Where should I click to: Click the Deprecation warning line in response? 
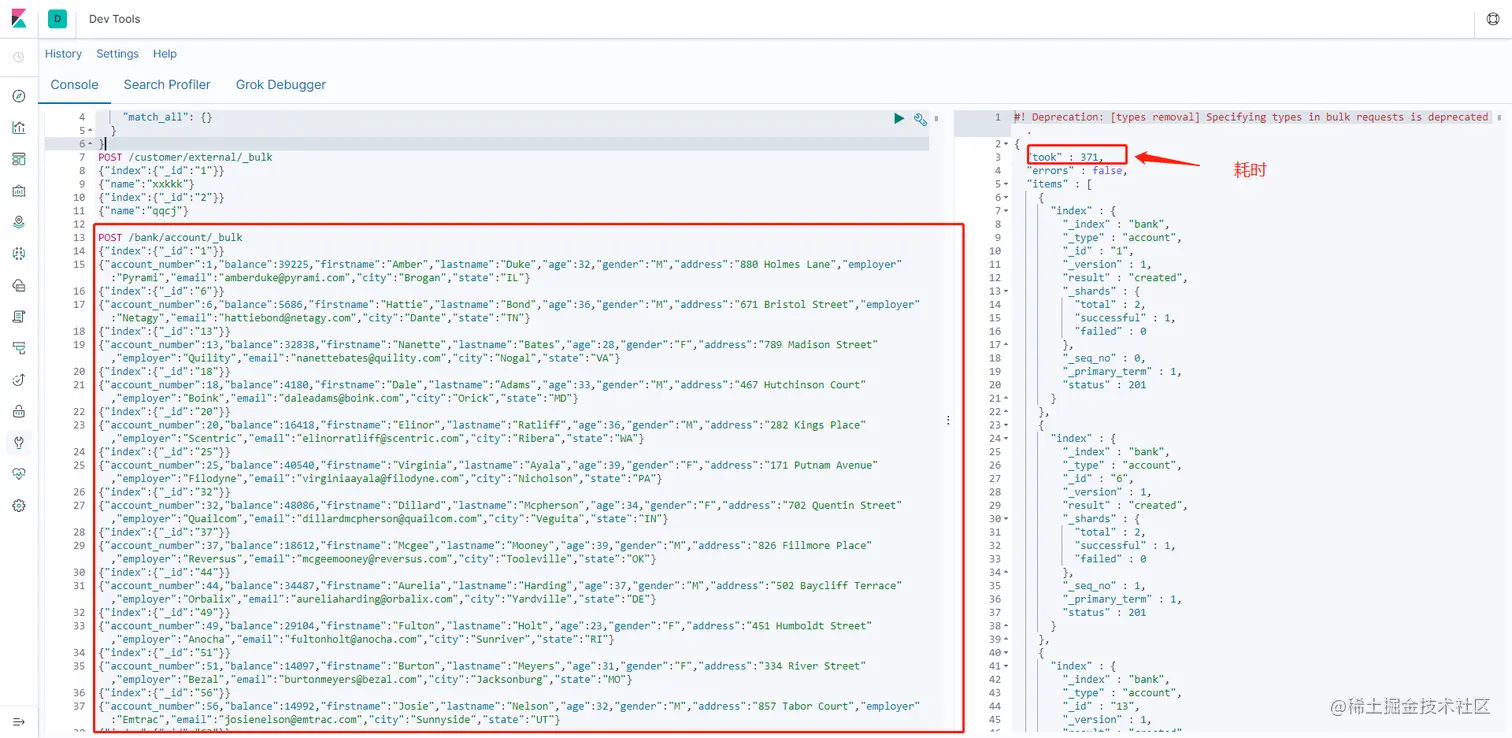click(x=1251, y=117)
